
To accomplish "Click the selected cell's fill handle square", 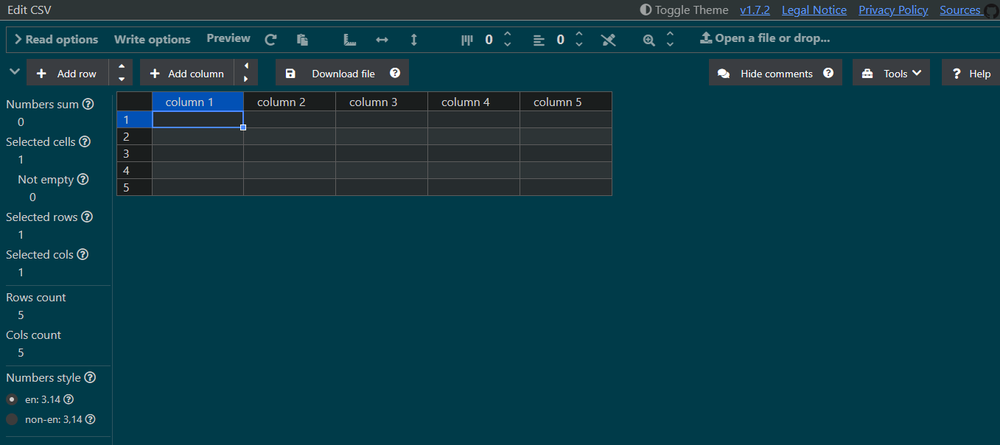I will tap(243, 128).
